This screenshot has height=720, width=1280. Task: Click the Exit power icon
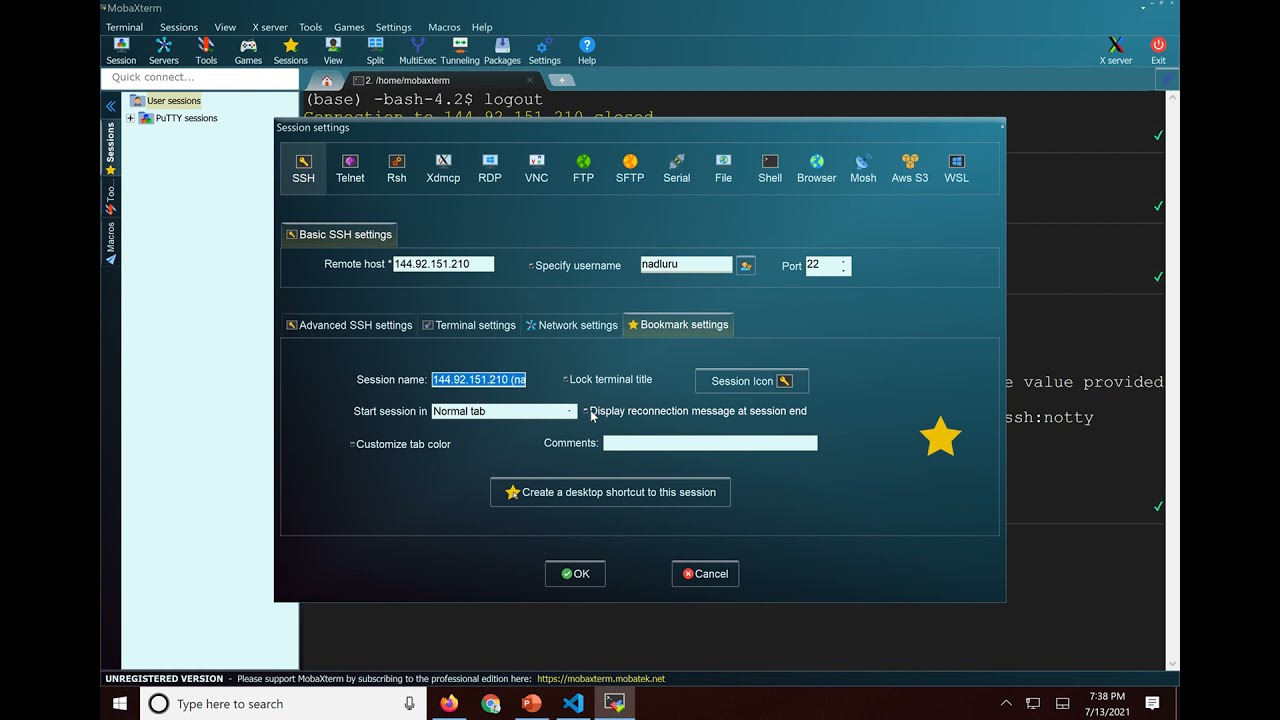click(1158, 51)
